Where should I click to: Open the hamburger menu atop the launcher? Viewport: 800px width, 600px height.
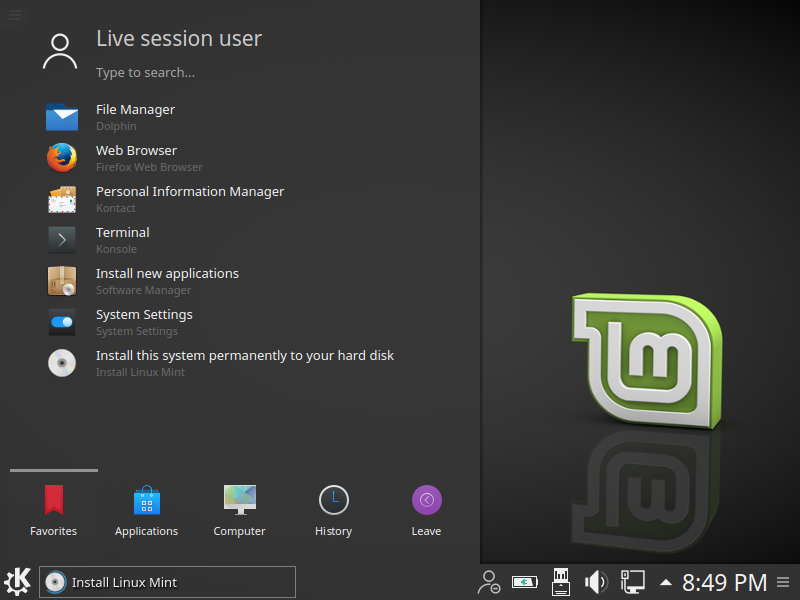14,14
